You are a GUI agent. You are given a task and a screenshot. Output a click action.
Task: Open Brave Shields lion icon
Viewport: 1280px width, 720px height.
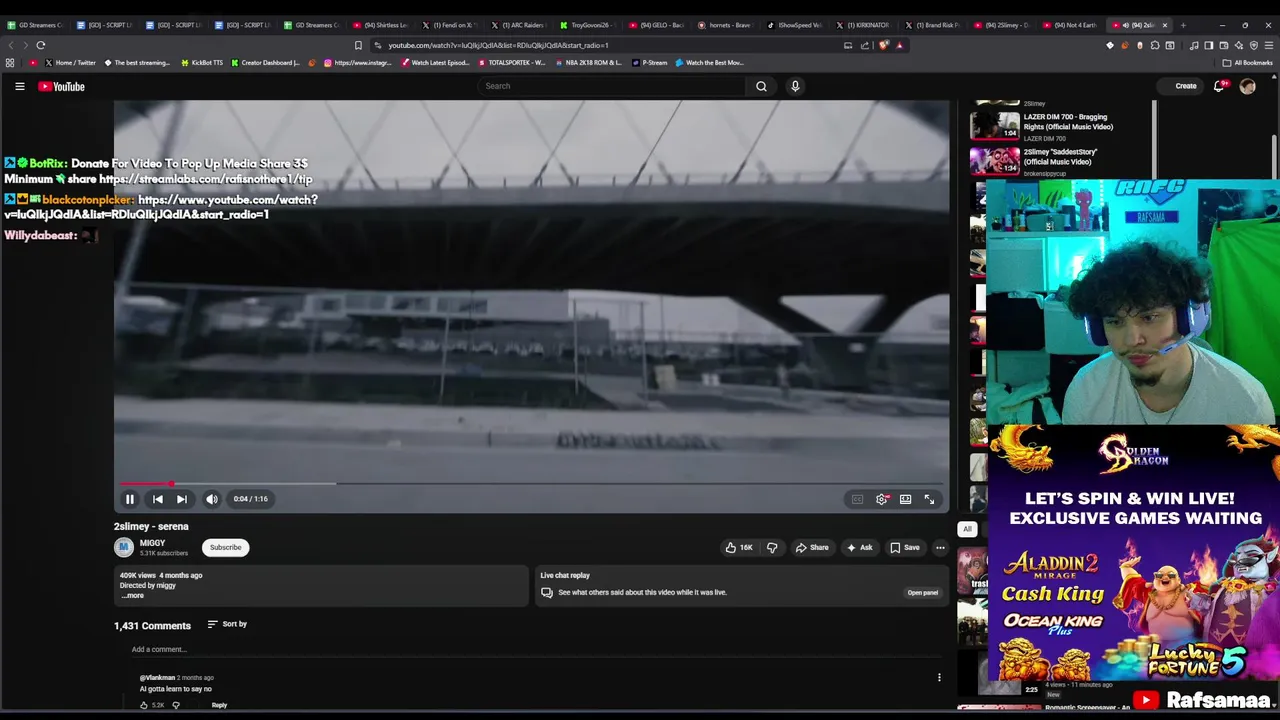883,45
